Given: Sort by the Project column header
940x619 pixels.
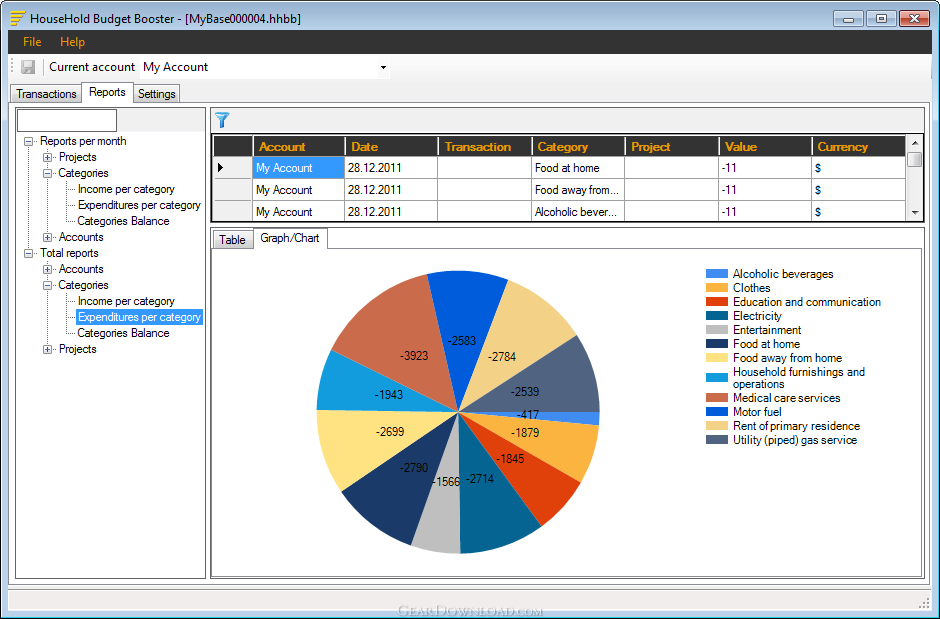Looking at the screenshot, I should (671, 147).
